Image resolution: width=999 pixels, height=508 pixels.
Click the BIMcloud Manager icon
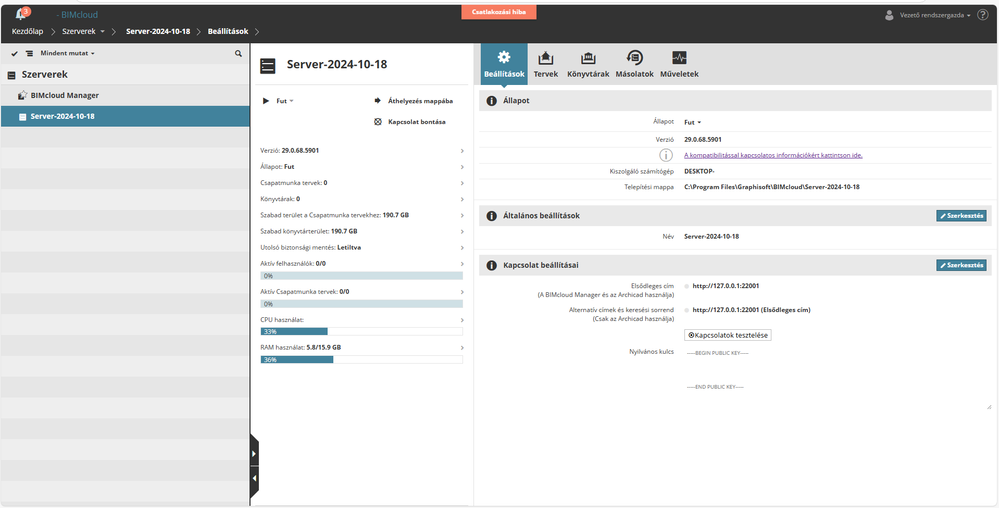(23, 95)
